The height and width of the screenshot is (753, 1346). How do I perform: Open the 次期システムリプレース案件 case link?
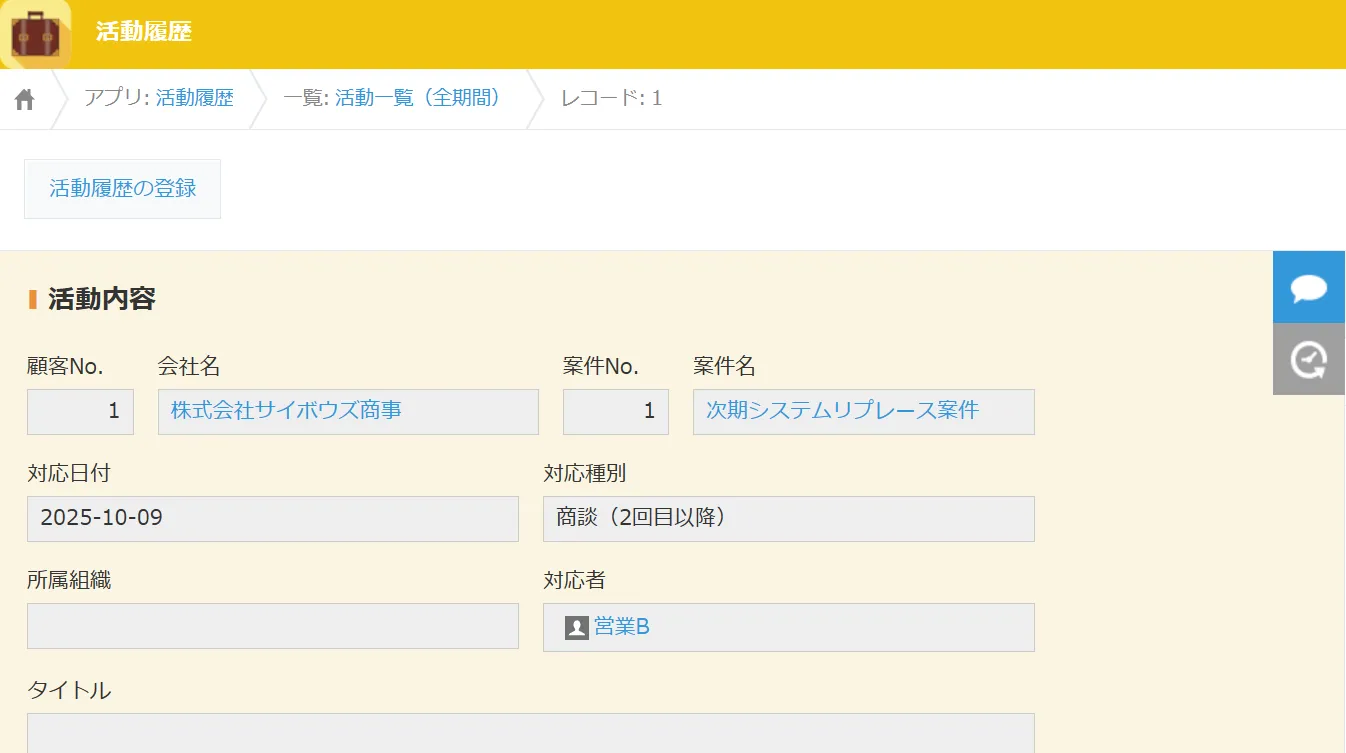pyautogui.click(x=838, y=411)
